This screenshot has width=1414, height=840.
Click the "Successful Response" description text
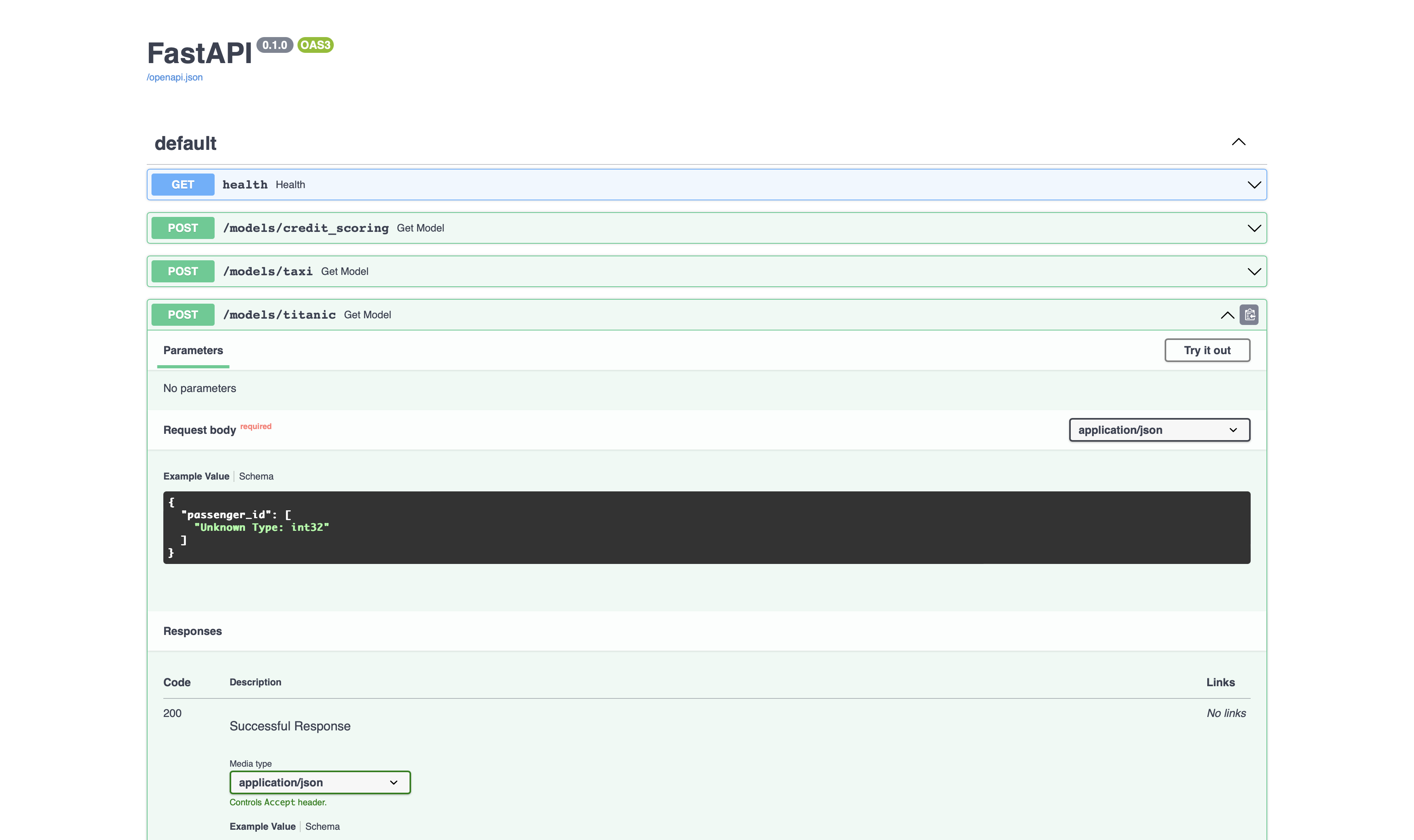pyautogui.click(x=290, y=726)
